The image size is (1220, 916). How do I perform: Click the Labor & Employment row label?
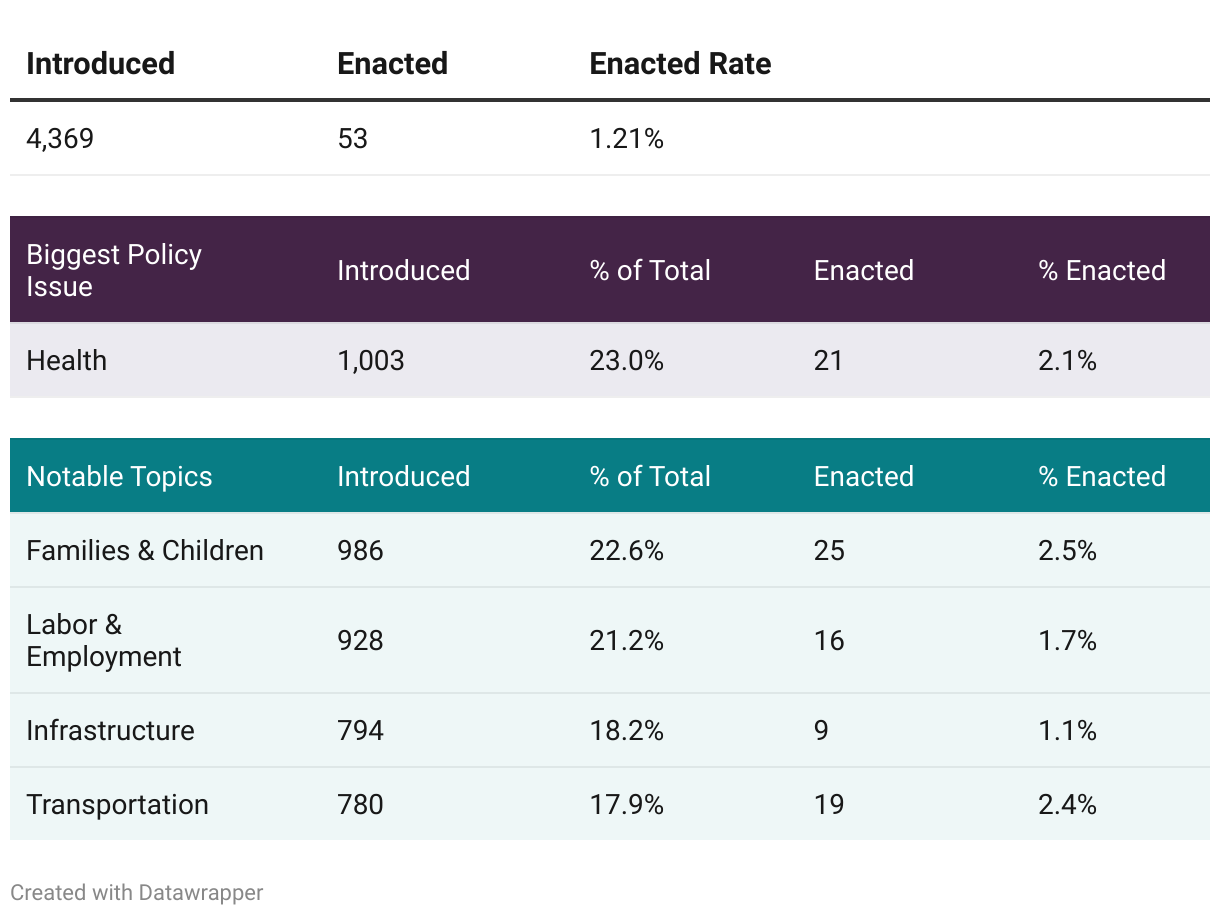(x=104, y=640)
